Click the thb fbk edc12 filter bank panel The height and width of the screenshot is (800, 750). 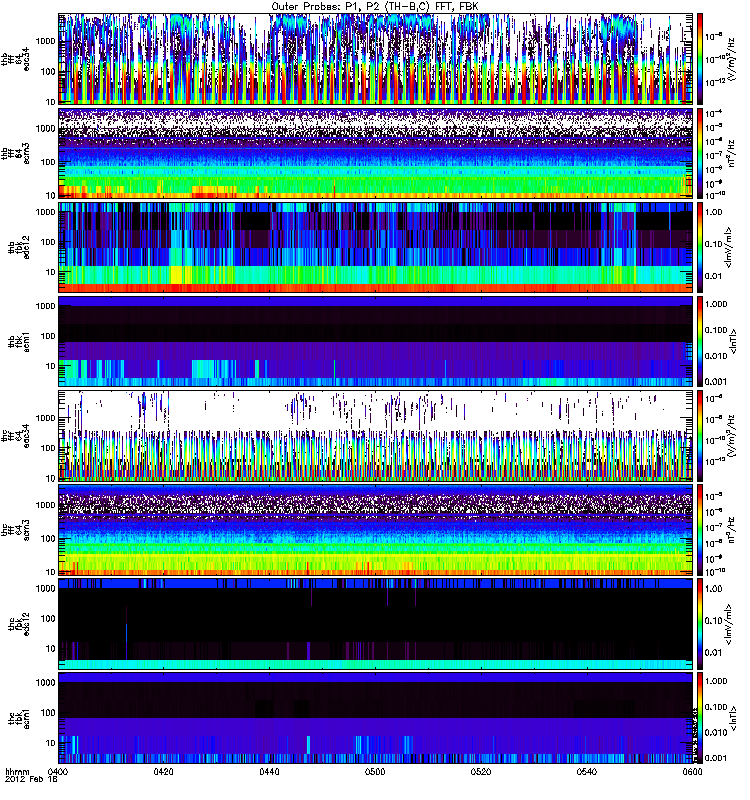coord(375,246)
